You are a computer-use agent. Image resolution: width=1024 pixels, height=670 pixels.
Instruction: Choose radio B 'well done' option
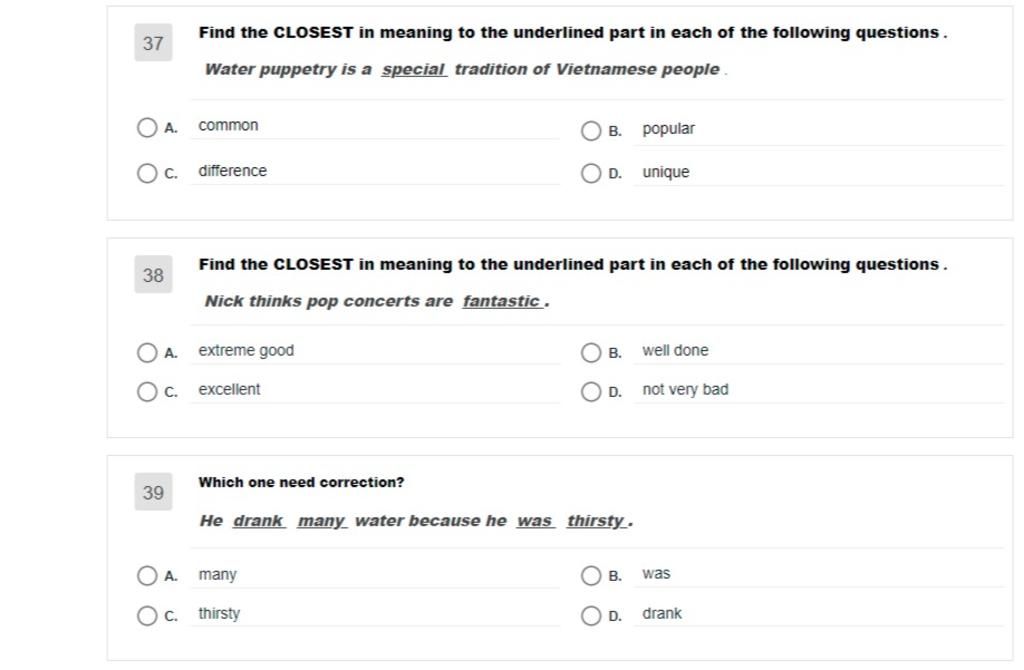pyautogui.click(x=591, y=353)
